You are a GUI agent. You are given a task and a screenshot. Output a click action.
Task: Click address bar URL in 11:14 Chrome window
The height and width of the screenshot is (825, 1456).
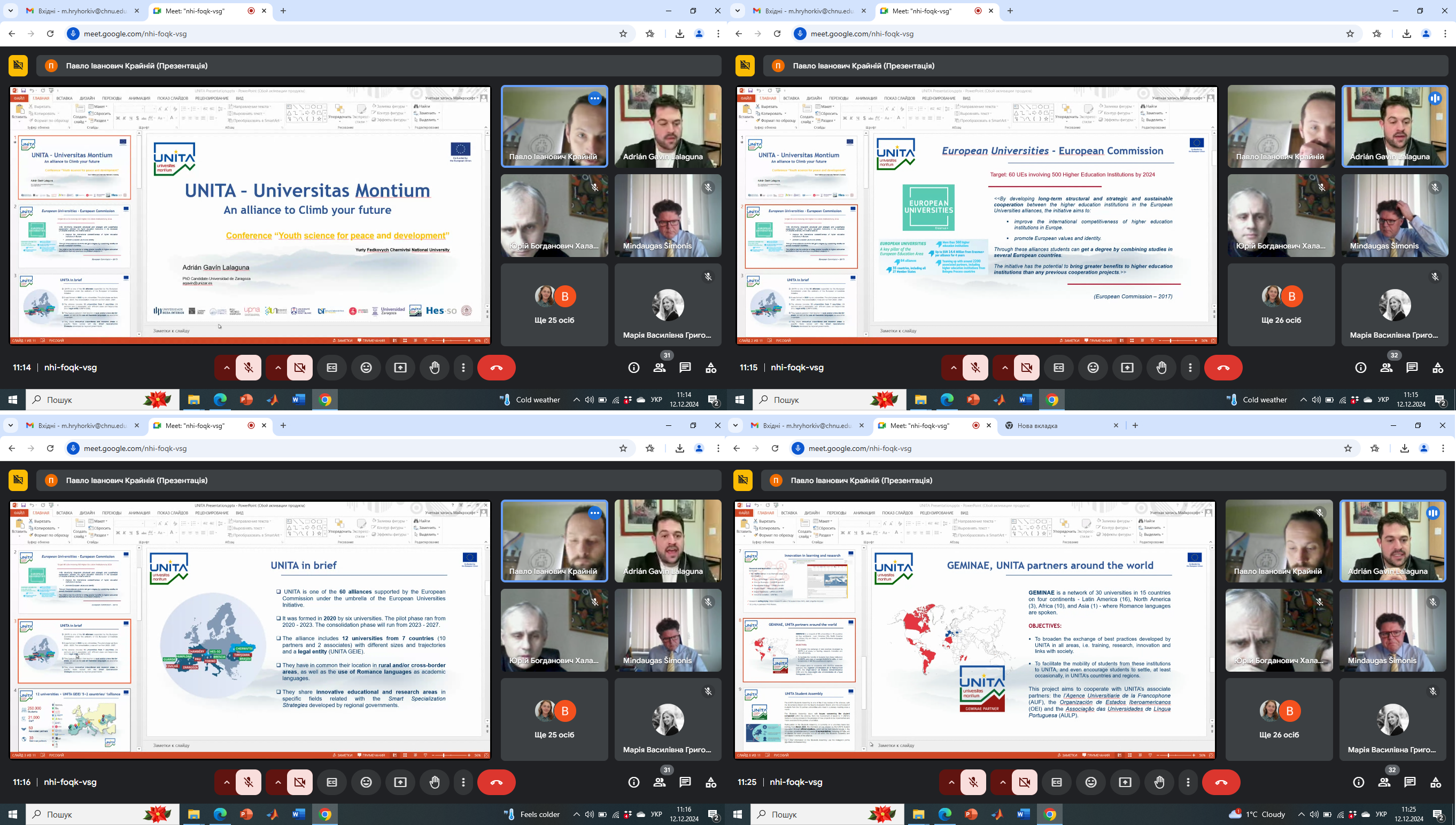click(x=135, y=34)
